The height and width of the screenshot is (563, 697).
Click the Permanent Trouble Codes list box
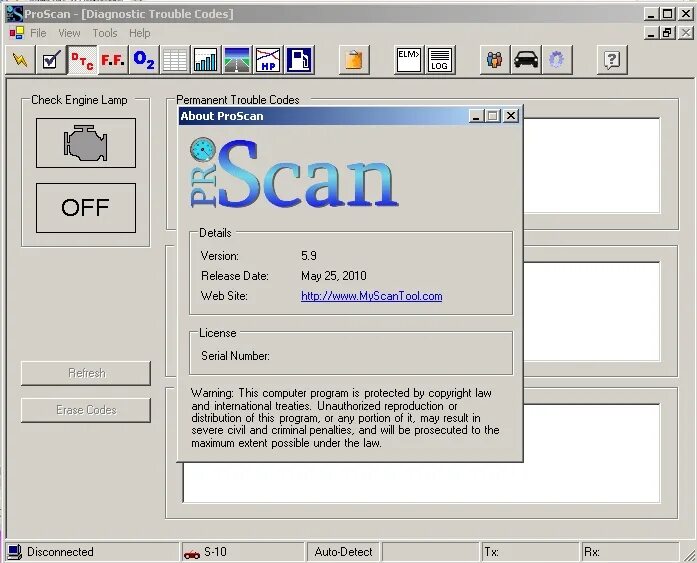pos(593,165)
